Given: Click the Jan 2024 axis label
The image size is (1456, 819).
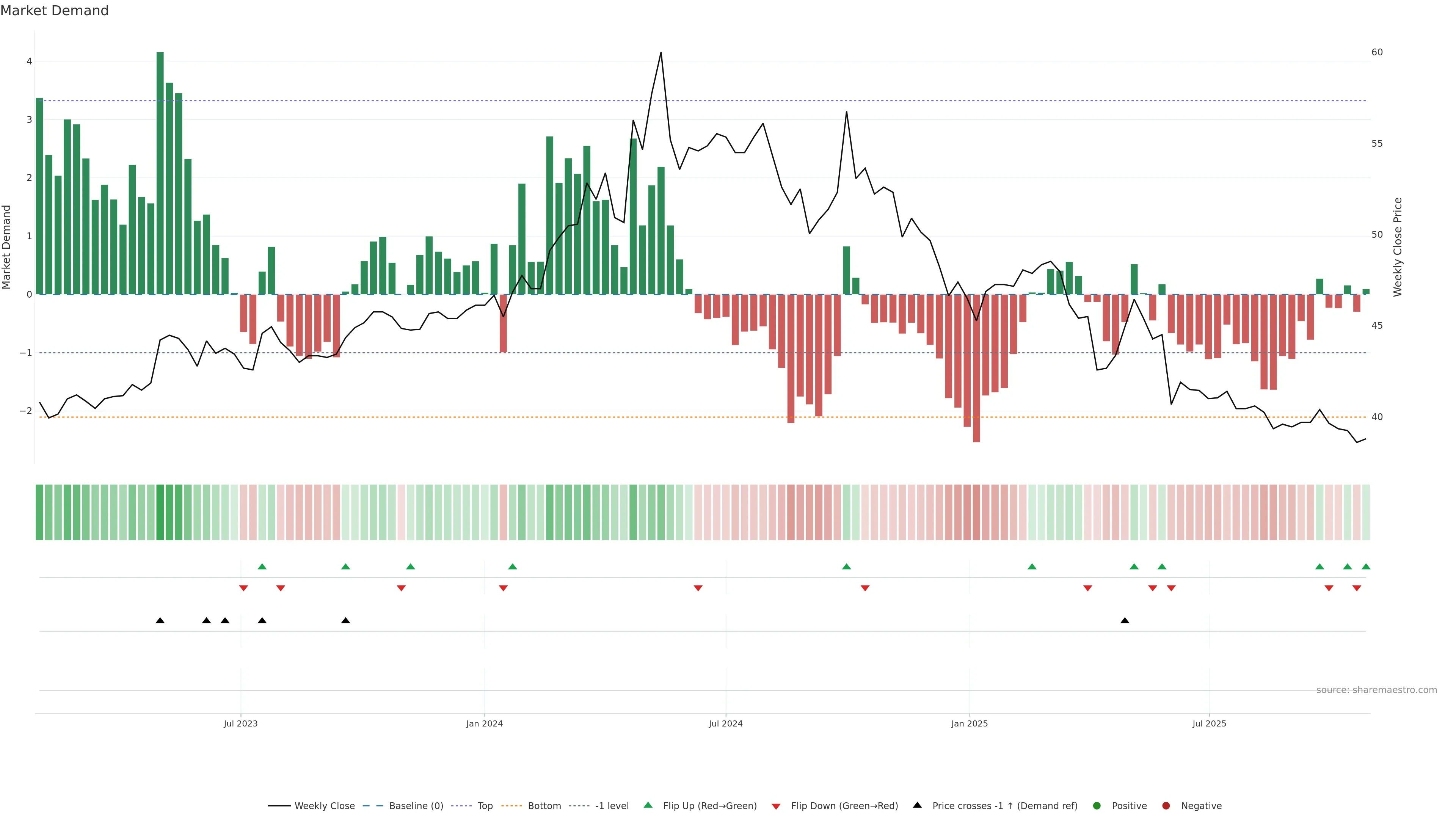Looking at the screenshot, I should (485, 723).
